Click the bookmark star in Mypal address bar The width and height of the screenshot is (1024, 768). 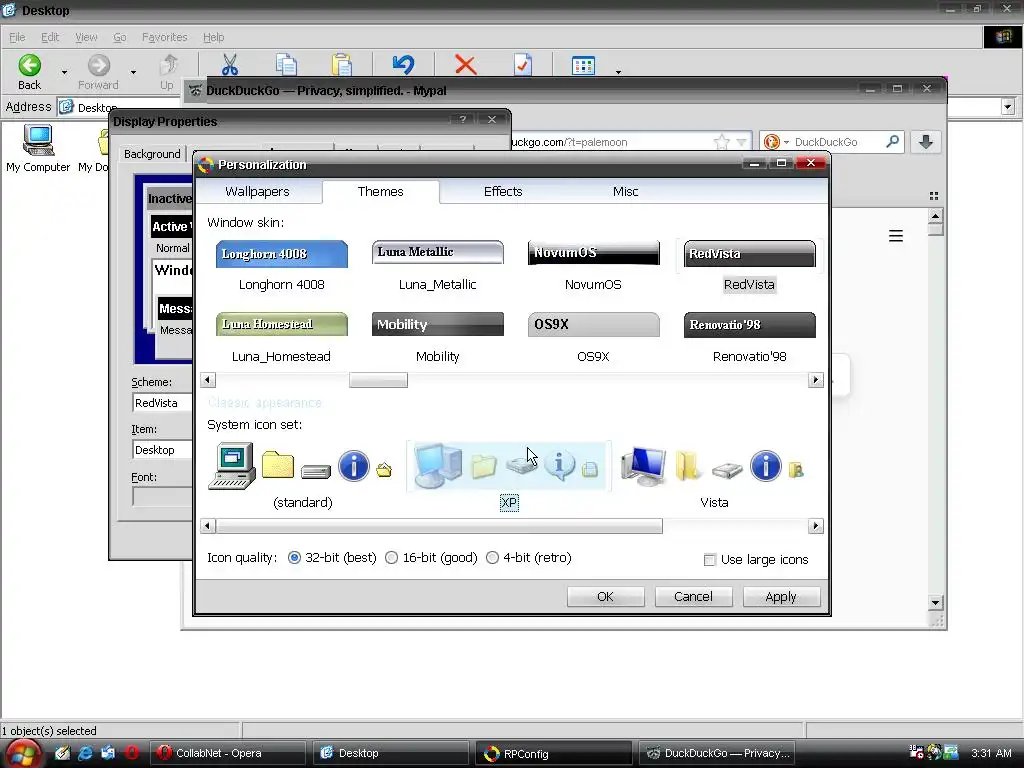coord(722,142)
